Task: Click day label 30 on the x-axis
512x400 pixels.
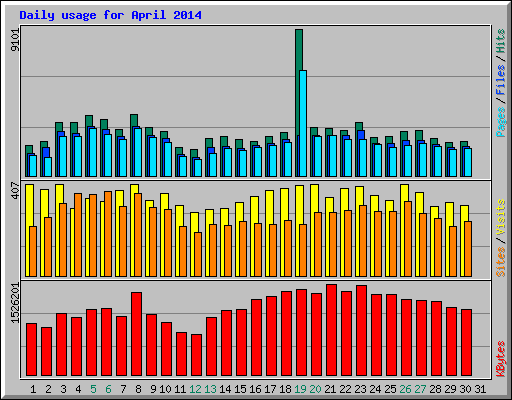Action: tap(465, 389)
